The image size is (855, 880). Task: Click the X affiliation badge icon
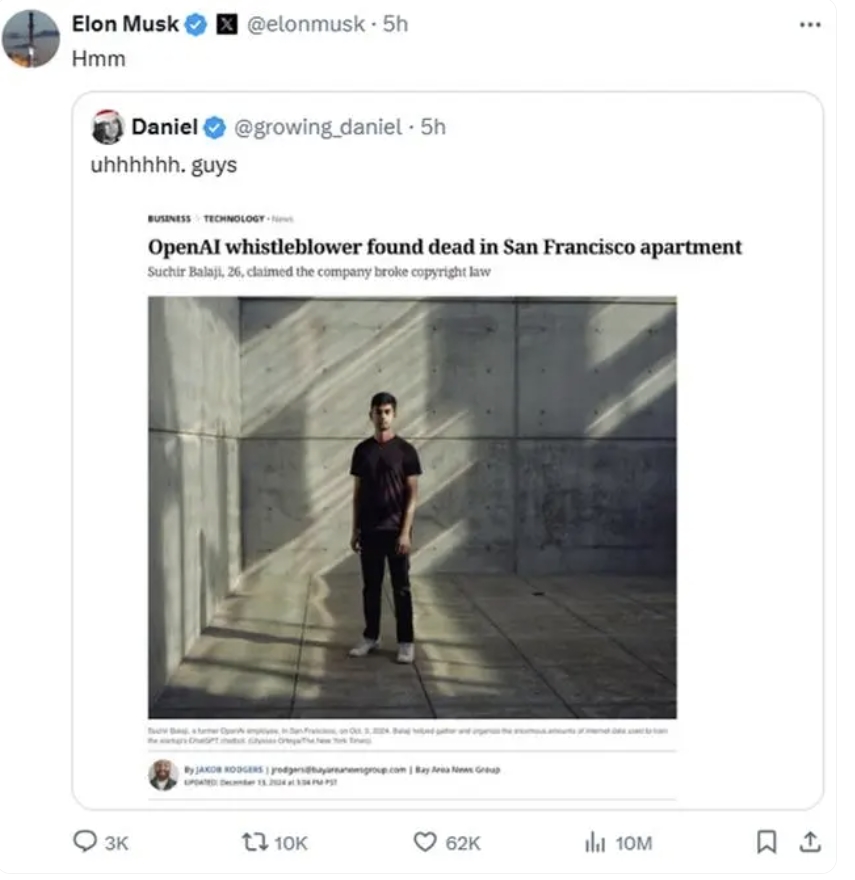coord(226,25)
